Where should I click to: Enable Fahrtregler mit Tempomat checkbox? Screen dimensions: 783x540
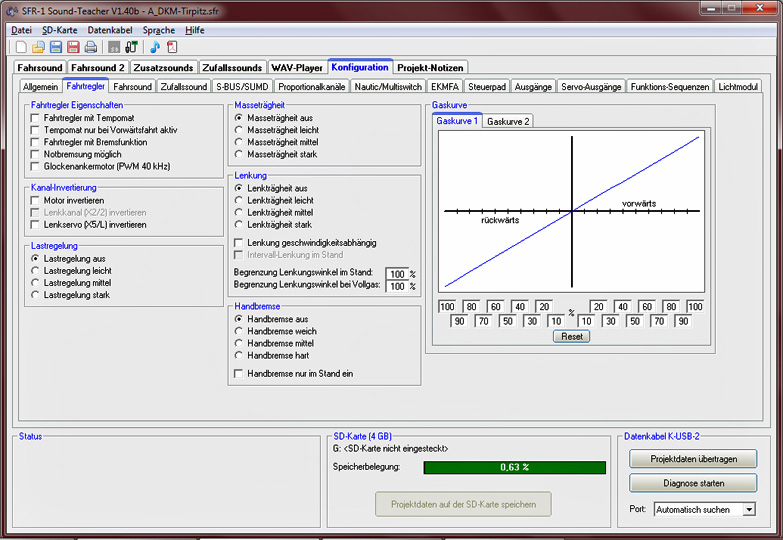36,118
